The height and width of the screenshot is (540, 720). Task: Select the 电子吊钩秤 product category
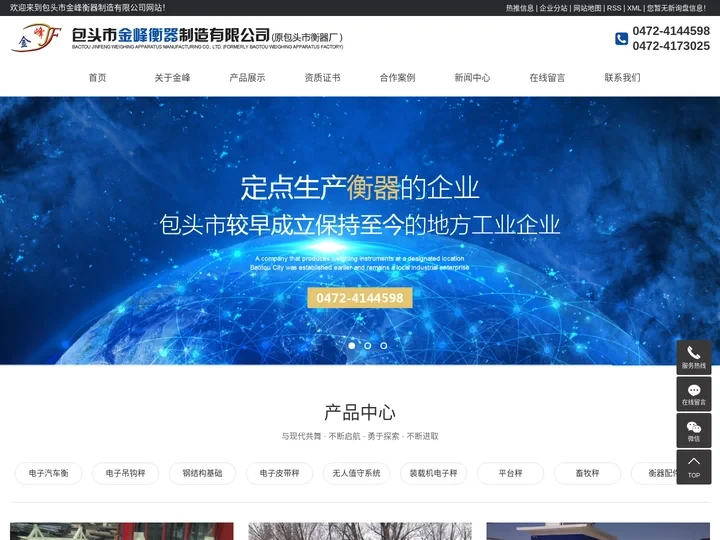tap(125, 473)
